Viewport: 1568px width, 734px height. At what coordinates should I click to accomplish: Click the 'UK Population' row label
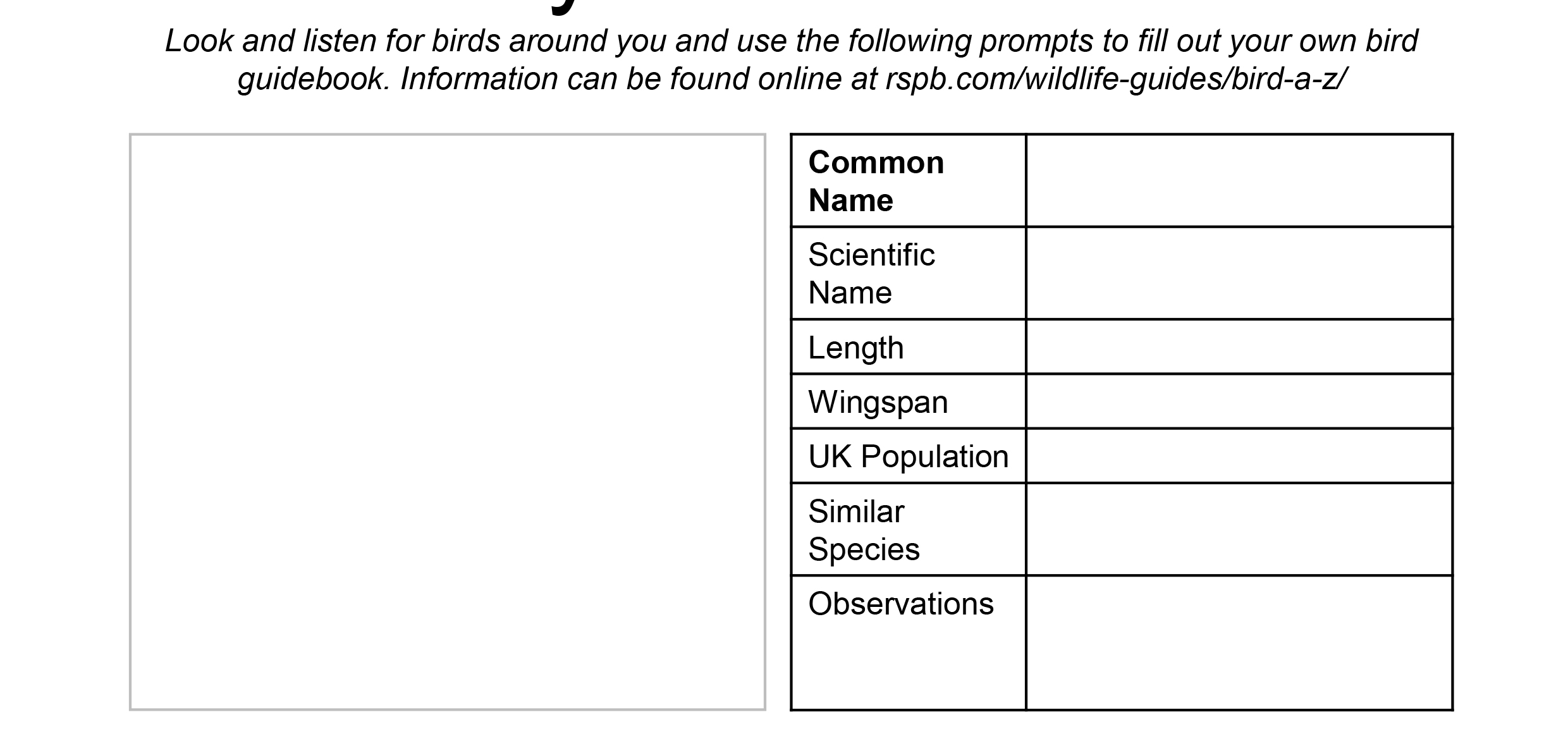click(x=908, y=456)
